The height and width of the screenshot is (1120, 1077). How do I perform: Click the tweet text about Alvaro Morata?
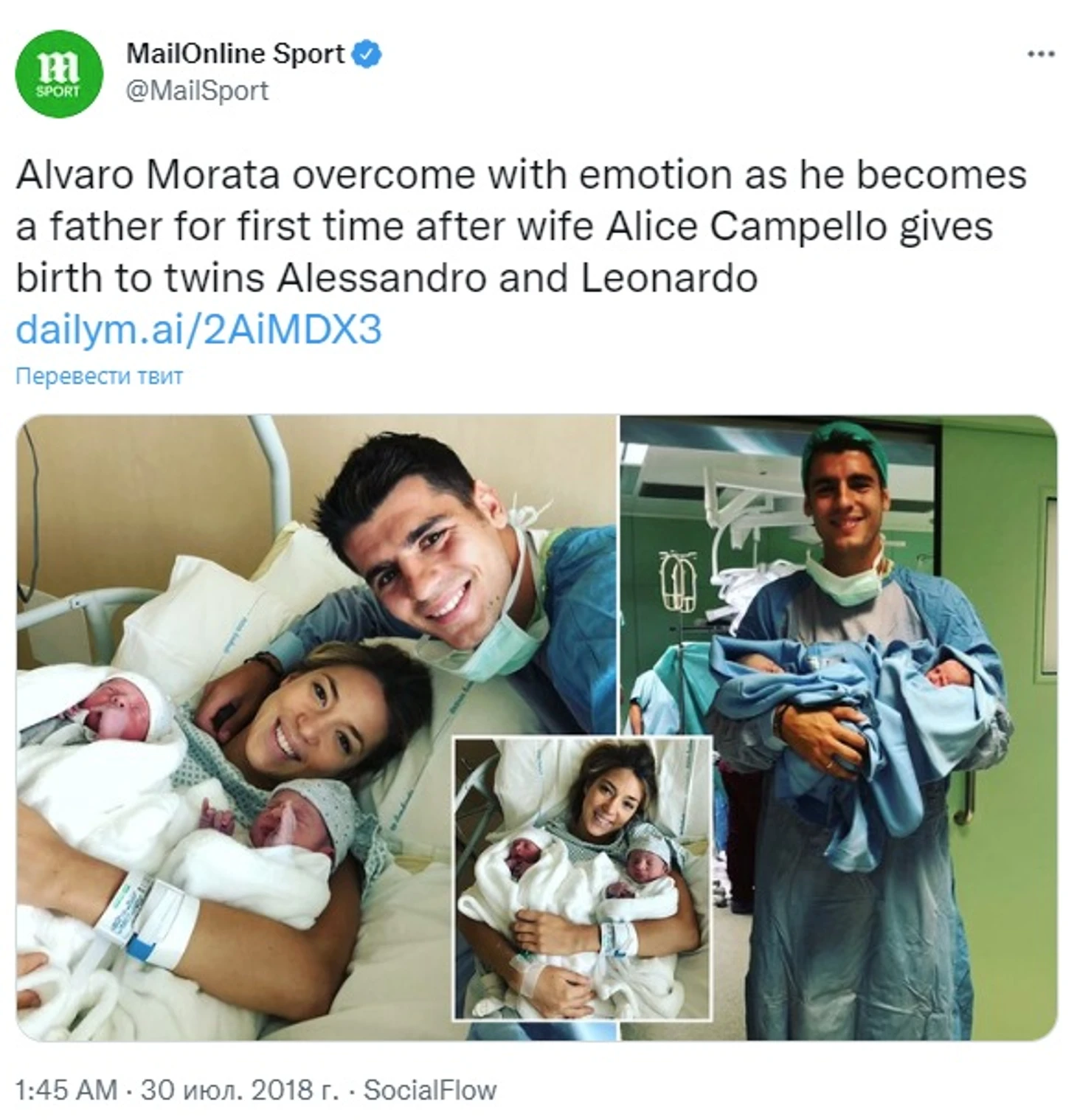(522, 227)
